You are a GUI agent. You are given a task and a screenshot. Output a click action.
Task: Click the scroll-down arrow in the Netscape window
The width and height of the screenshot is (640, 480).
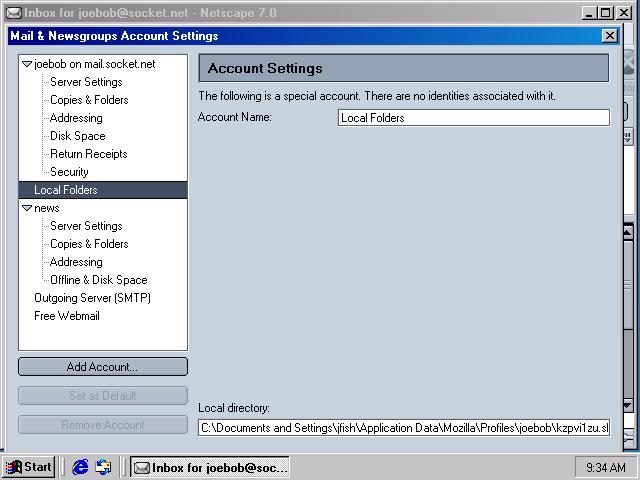click(628, 405)
